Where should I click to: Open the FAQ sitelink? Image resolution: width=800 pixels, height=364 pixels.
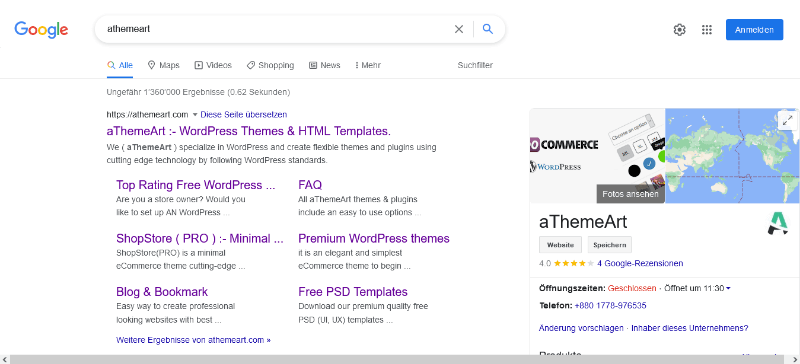310,185
